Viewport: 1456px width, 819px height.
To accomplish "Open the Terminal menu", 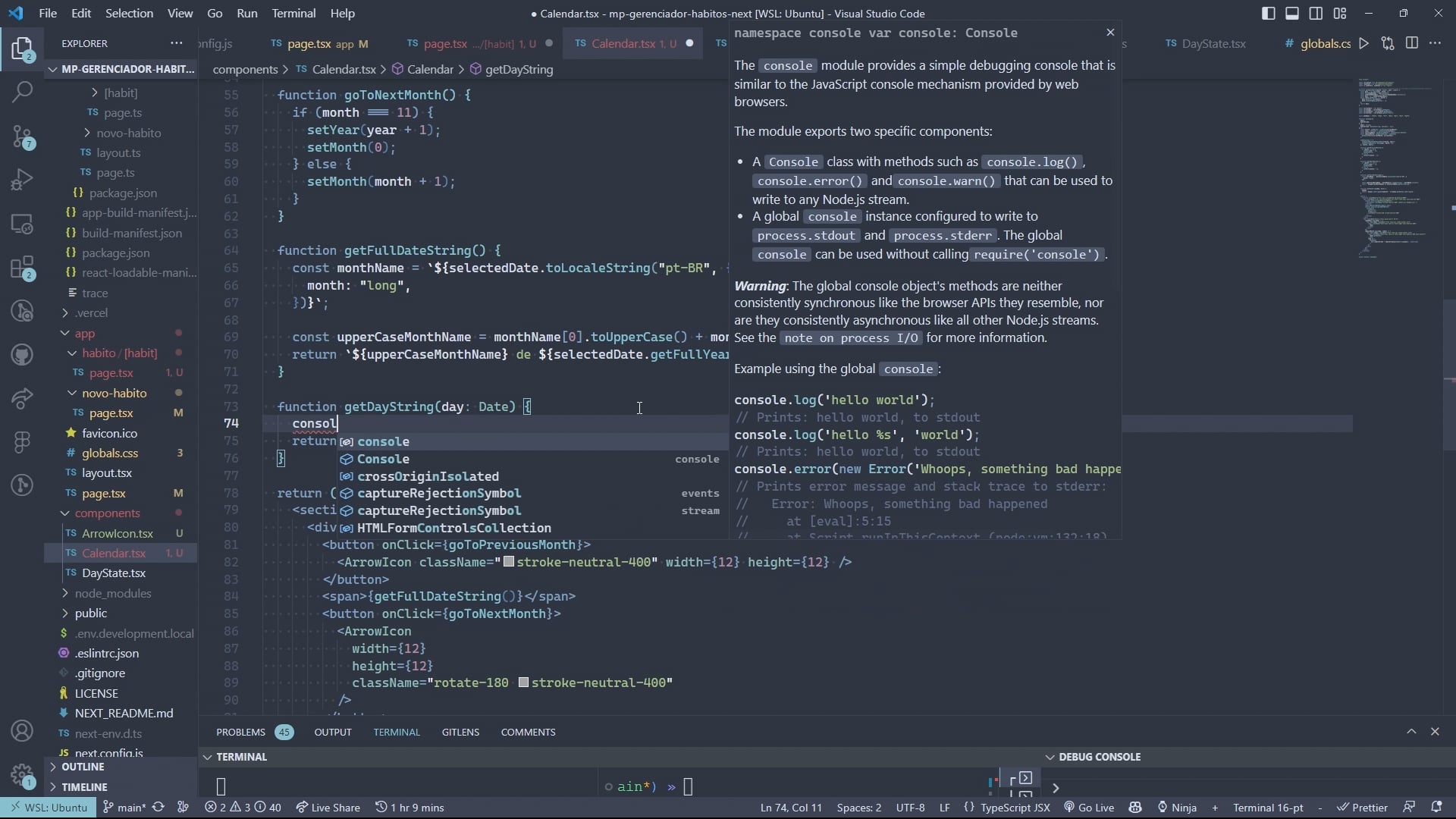I will point(293,14).
